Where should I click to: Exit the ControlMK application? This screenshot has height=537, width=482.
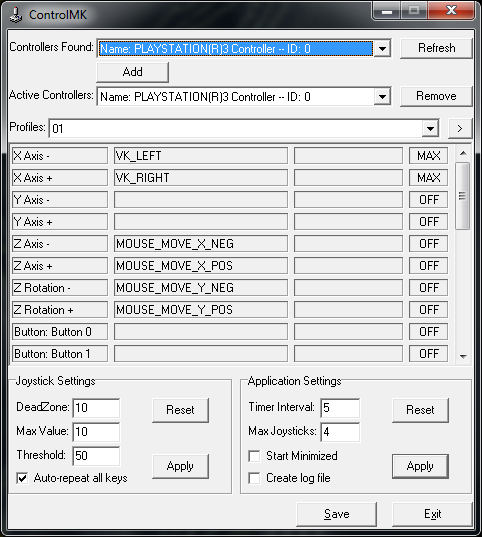(x=432, y=514)
